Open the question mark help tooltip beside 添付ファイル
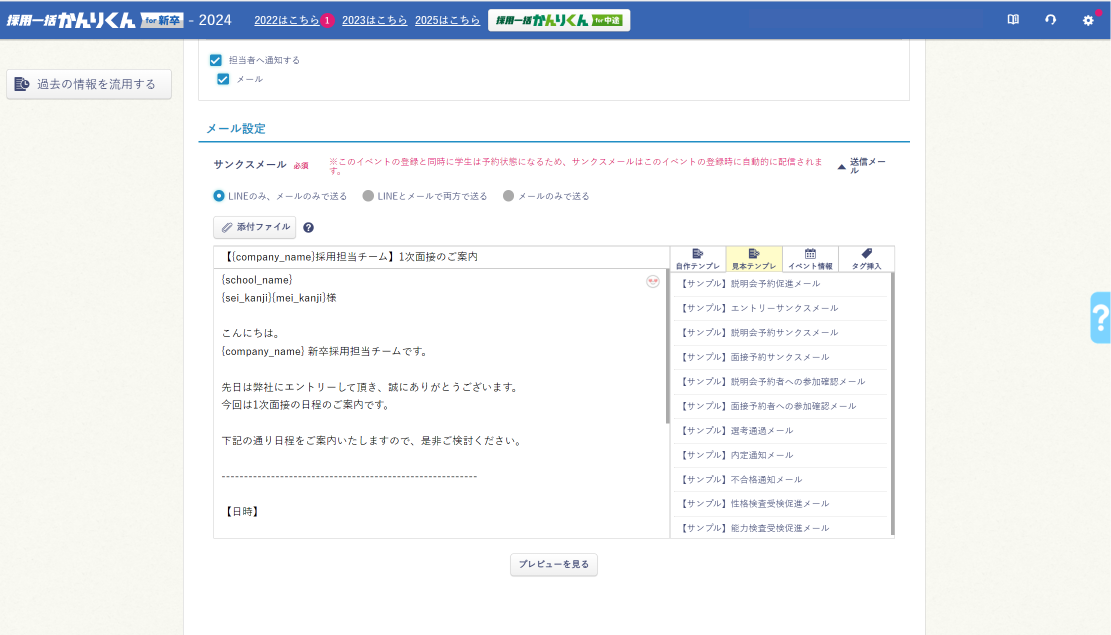 coord(308,227)
